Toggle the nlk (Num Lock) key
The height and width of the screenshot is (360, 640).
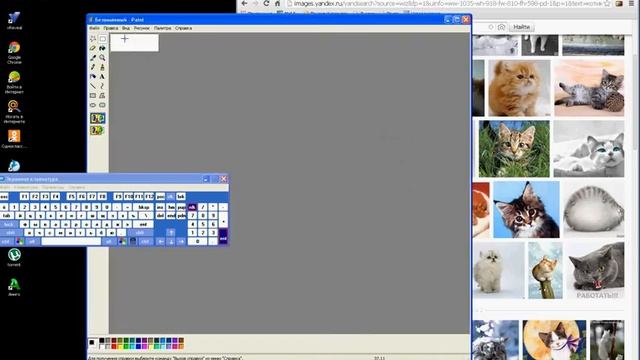click(x=192, y=207)
